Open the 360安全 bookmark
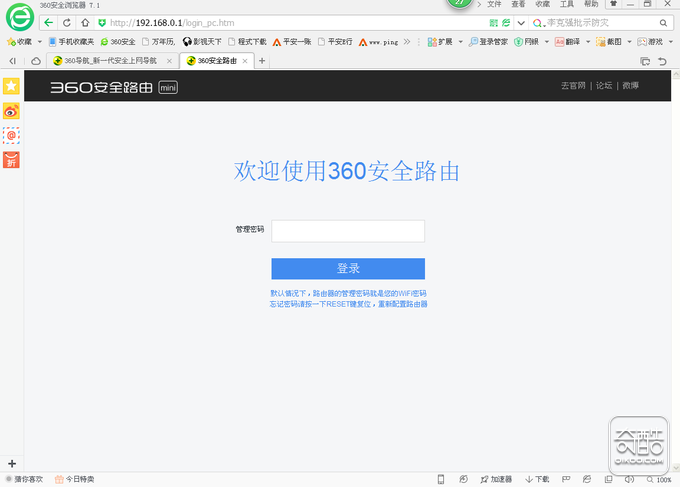The width and height of the screenshot is (680, 487). click(x=118, y=42)
